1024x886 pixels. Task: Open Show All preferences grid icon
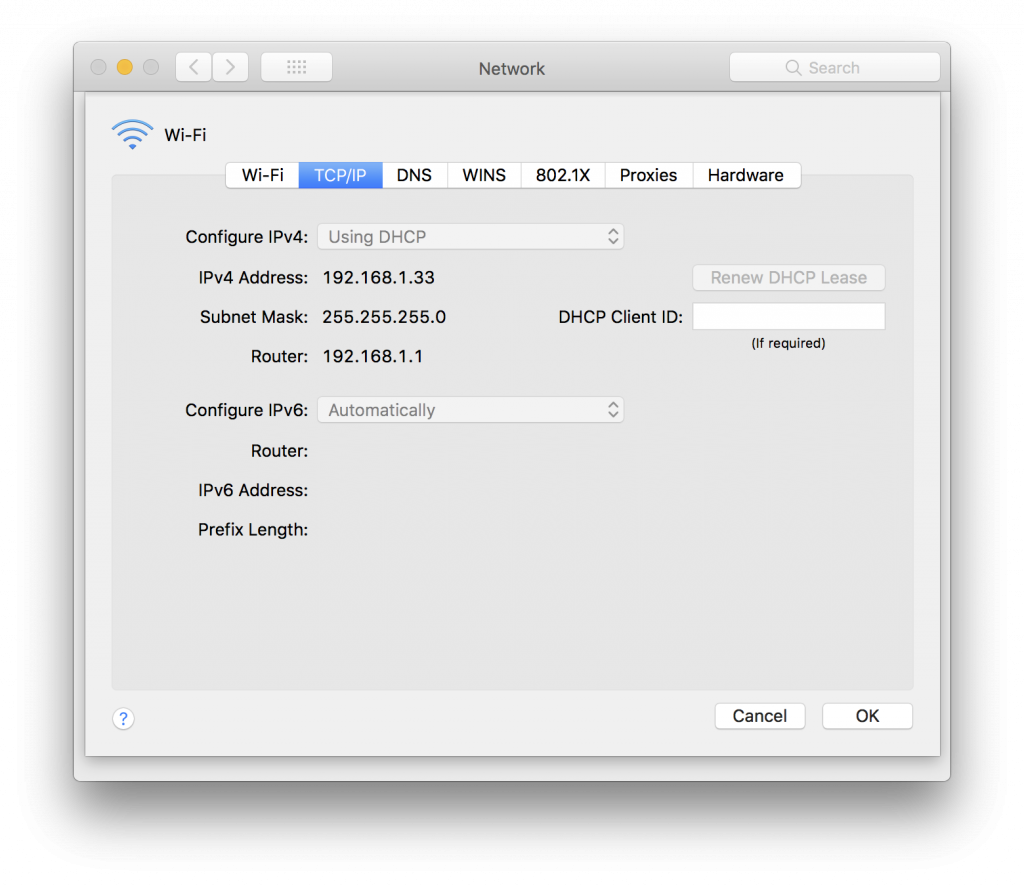point(296,66)
